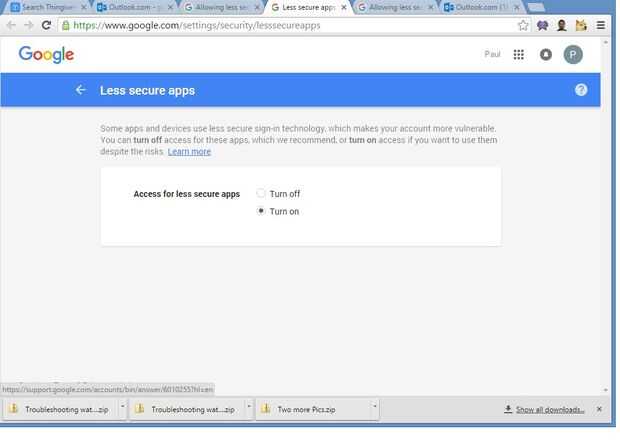
Task: Click the purple extension icon in toolbar
Action: [542, 26]
